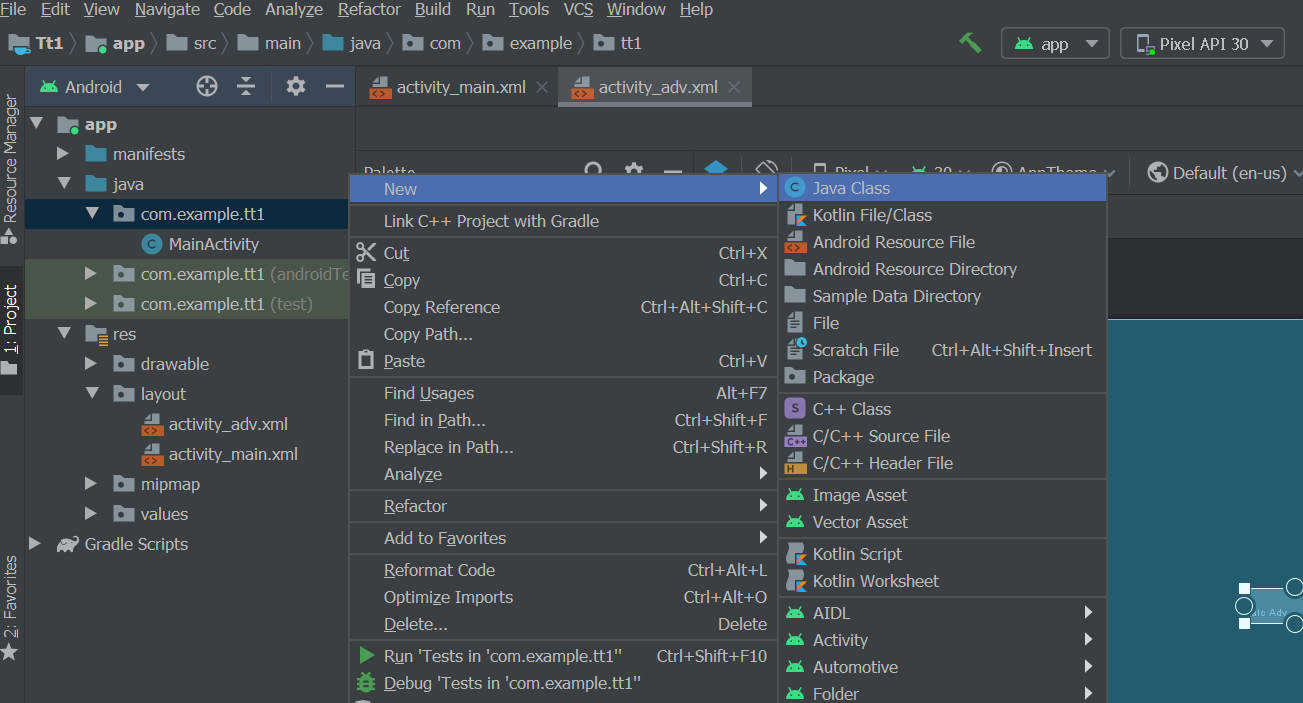Open the Build menu
The image size is (1303, 703).
pyautogui.click(x=433, y=9)
